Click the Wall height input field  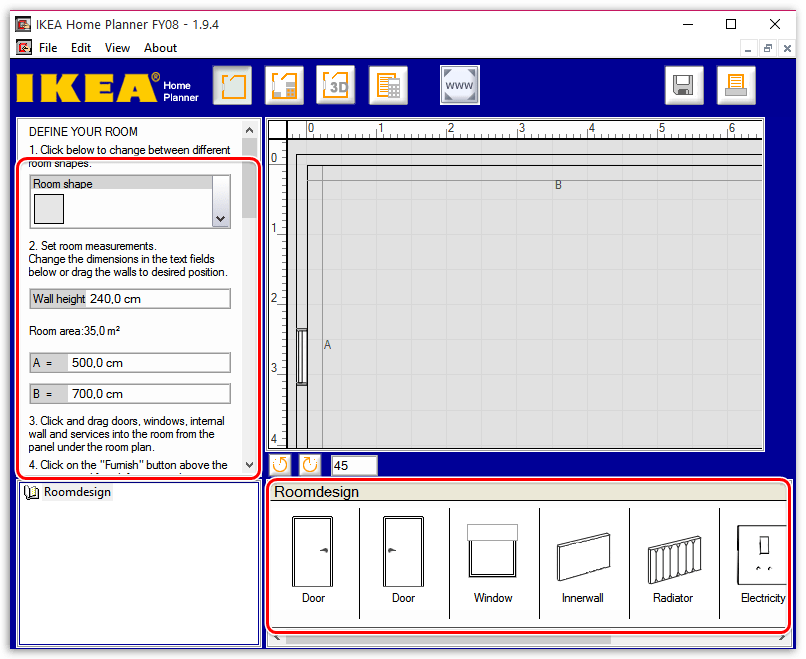point(158,299)
